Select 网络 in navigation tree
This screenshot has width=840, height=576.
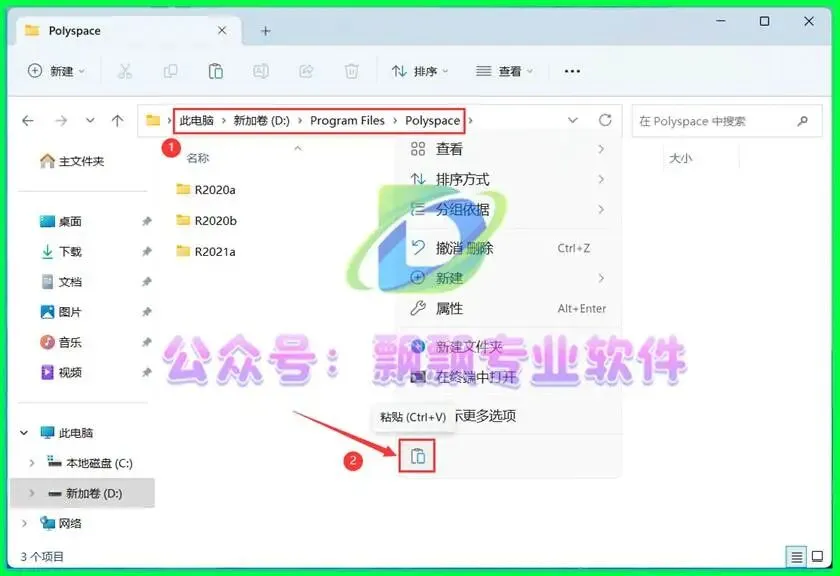click(61, 523)
